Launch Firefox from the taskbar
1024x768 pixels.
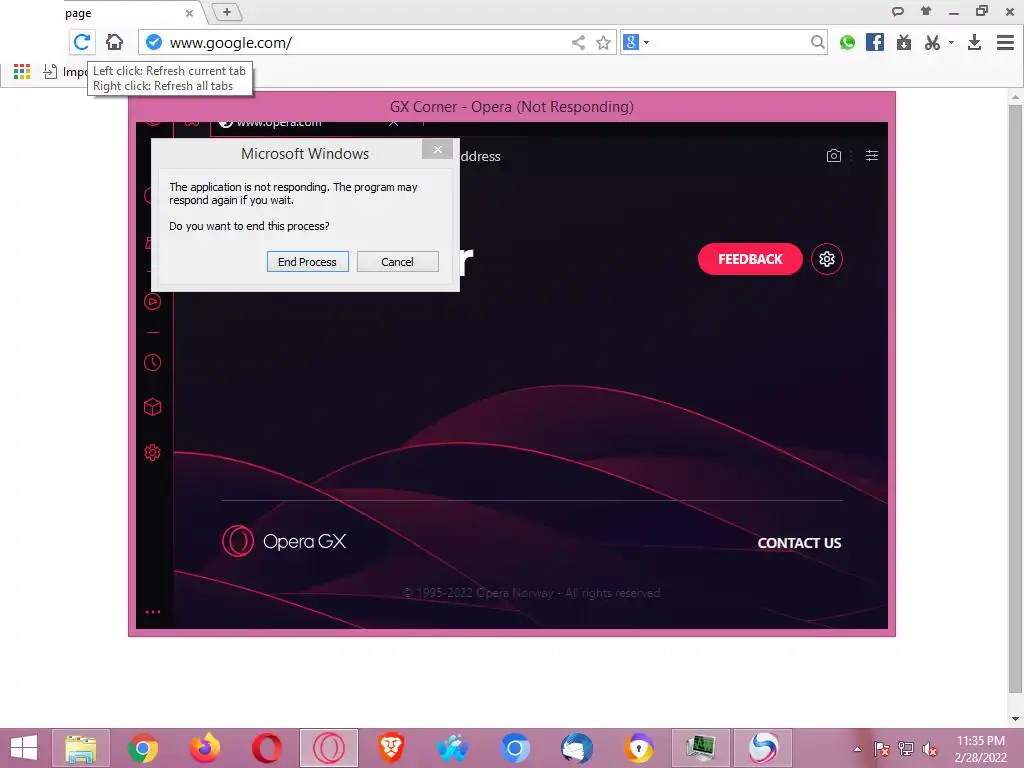click(x=204, y=748)
